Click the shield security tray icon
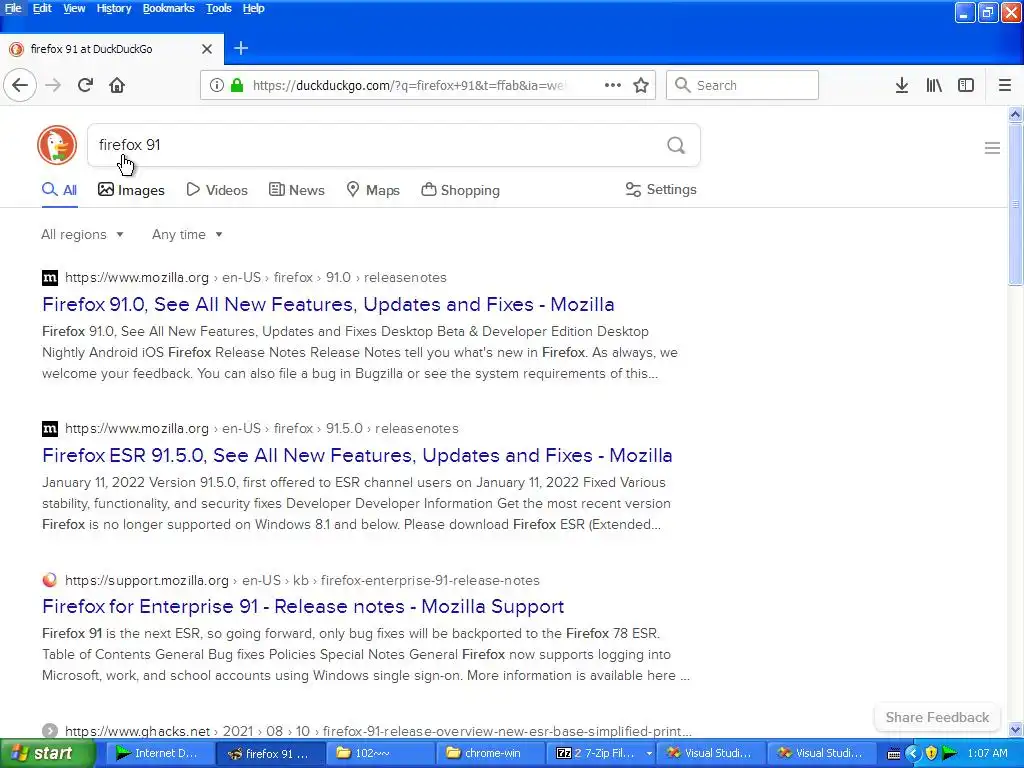 [x=931, y=753]
